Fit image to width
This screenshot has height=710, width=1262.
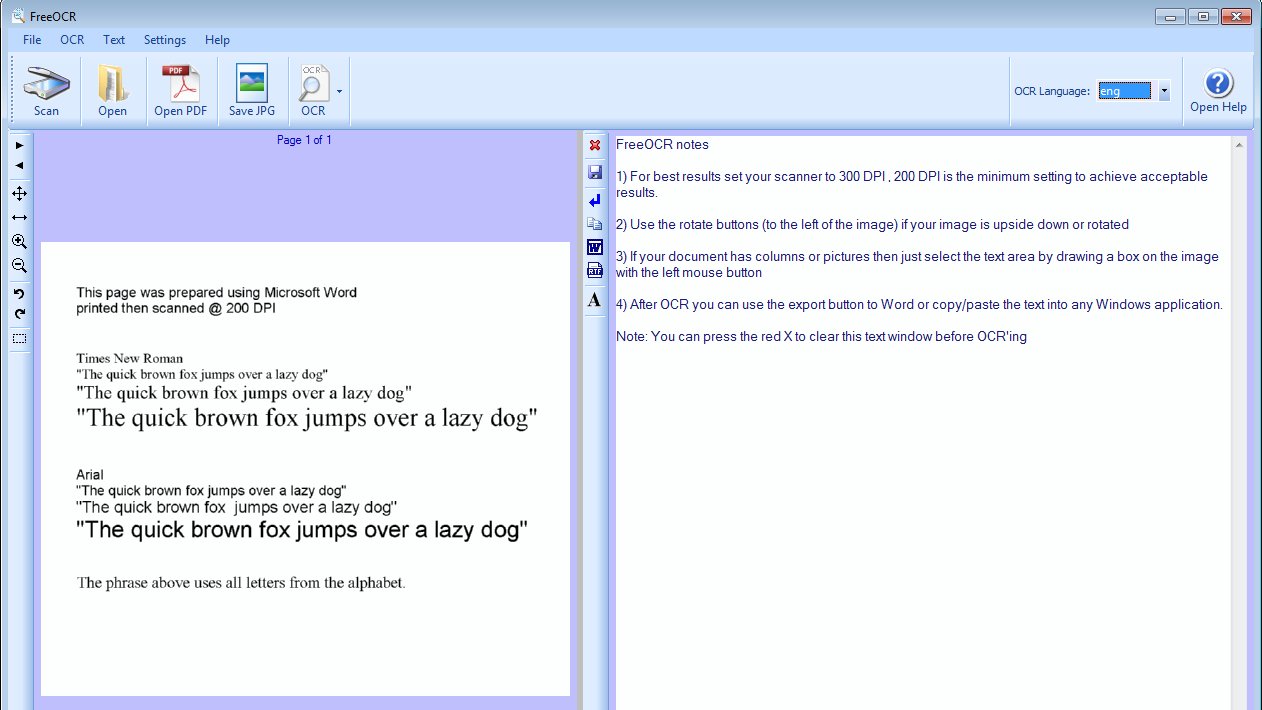pyautogui.click(x=19, y=217)
